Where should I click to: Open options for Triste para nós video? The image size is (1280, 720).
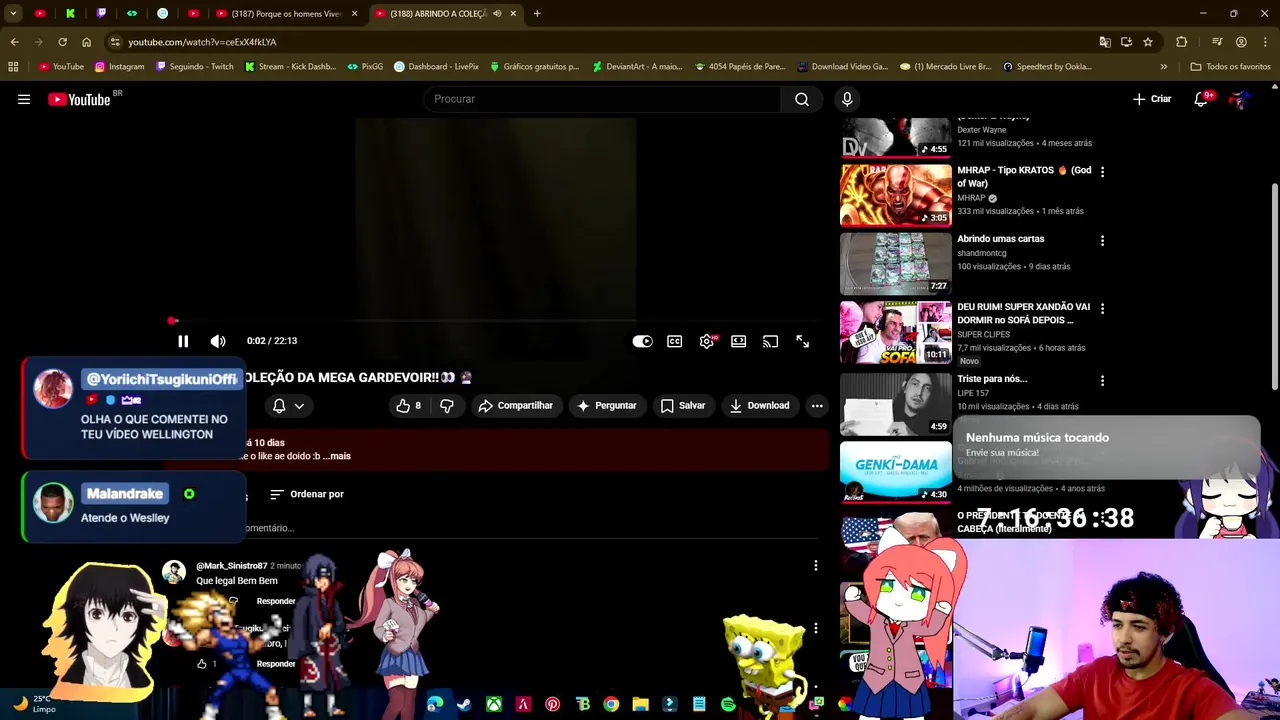point(1102,381)
